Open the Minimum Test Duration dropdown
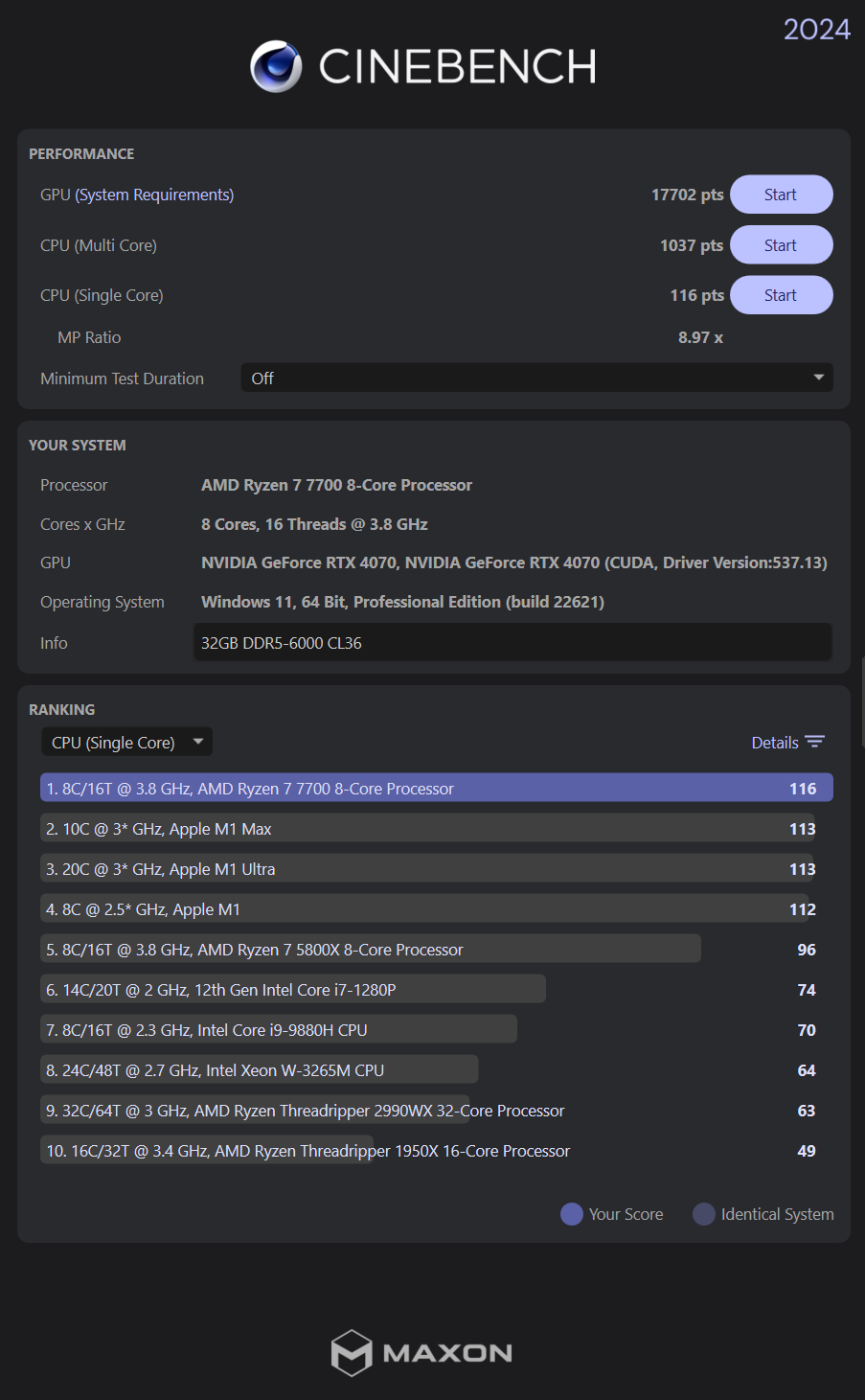The image size is (865, 1400). 536,379
